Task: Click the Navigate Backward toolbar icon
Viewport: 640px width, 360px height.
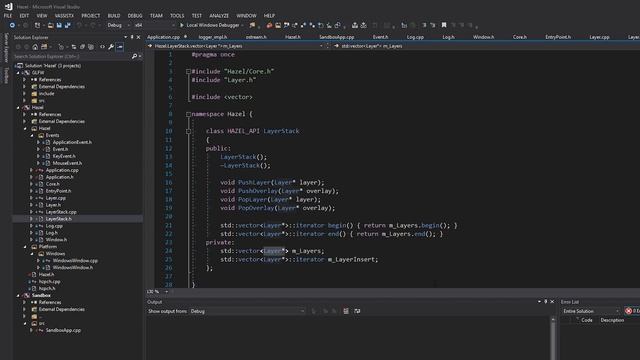Action: (x=12, y=25)
